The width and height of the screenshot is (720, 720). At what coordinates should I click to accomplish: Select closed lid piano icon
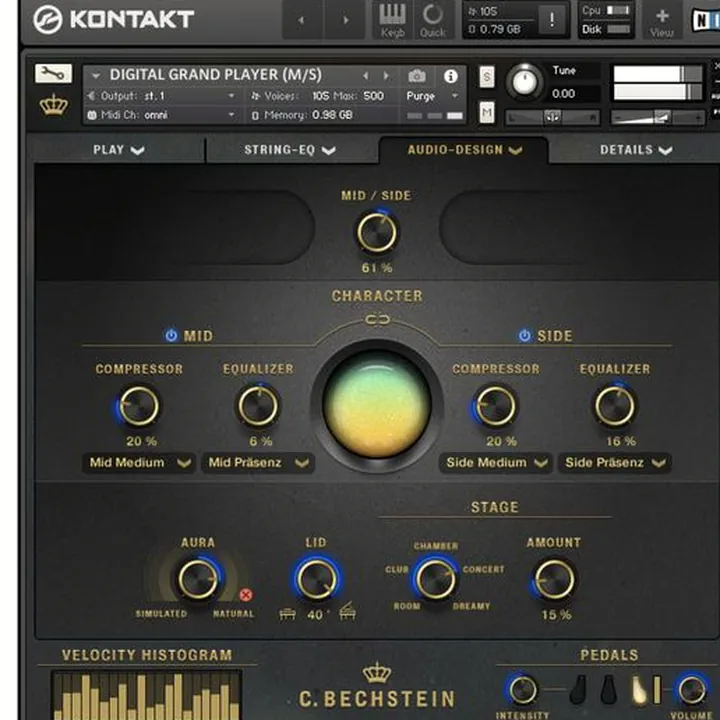coord(287,614)
